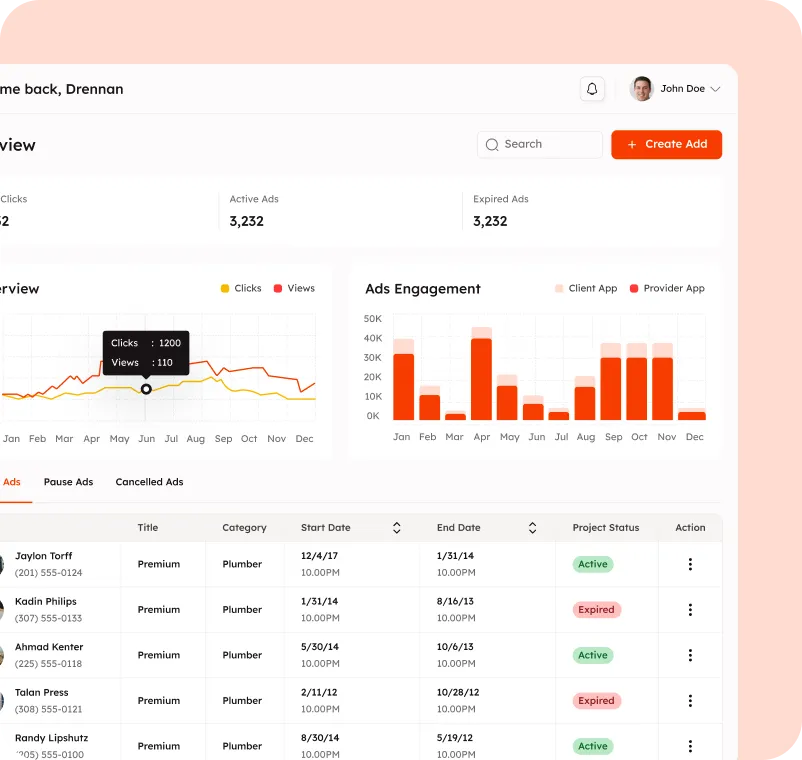Click John Doe's profile avatar
The height and width of the screenshot is (760, 802).
pyautogui.click(x=641, y=88)
